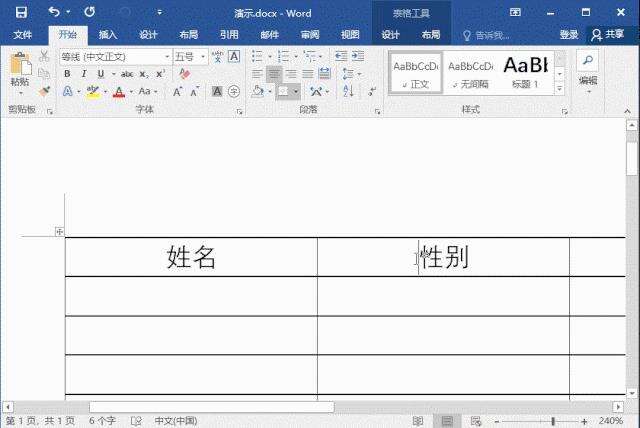Increase paragraph indent
Image resolution: width=640 pixels, height=428 pixels.
coord(358,56)
